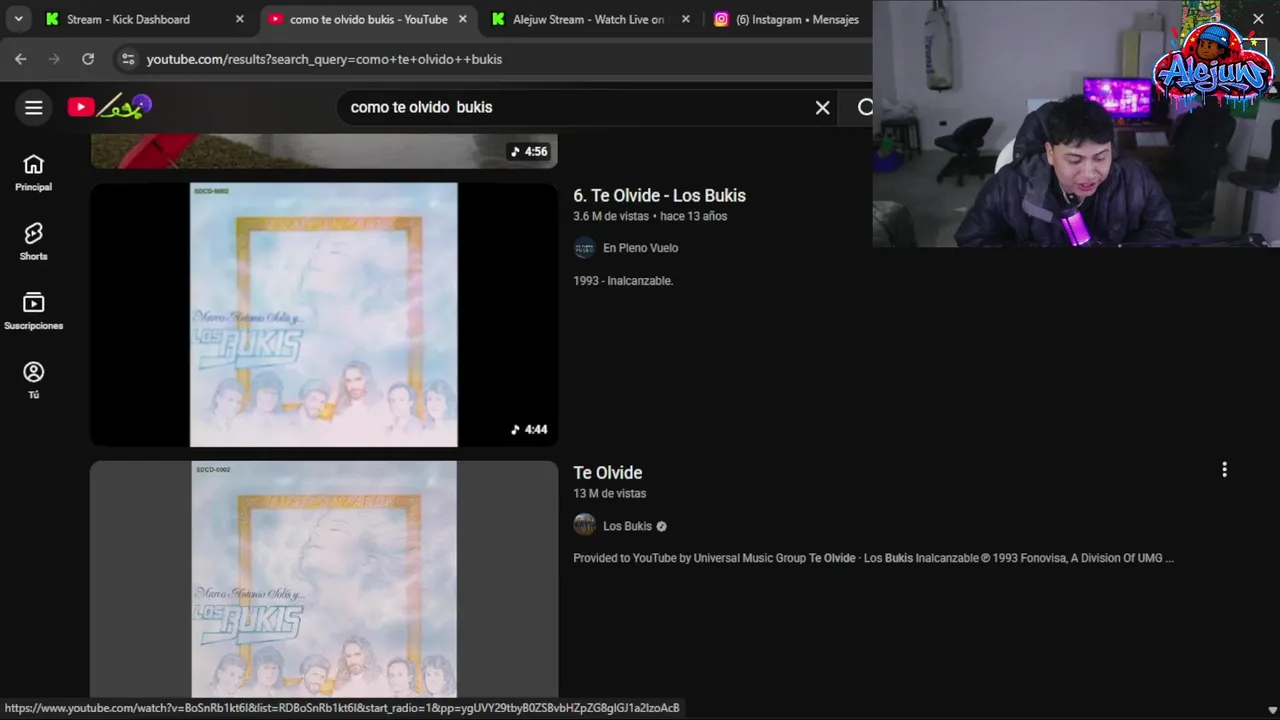Open the Tú profile section

pyautogui.click(x=33, y=380)
